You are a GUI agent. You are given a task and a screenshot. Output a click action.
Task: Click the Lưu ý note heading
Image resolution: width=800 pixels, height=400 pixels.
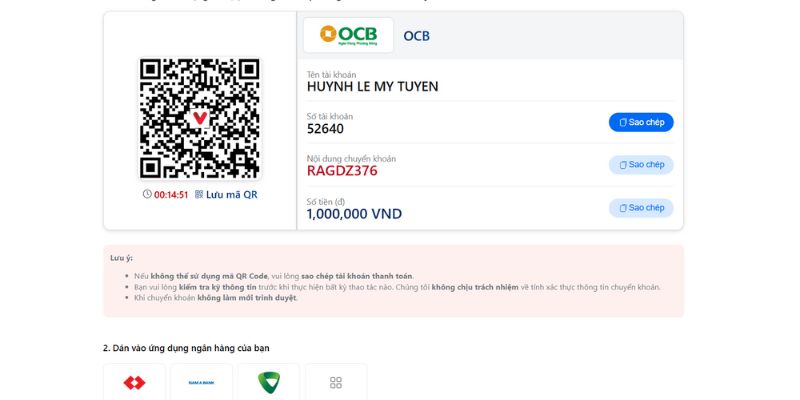pyautogui.click(x=121, y=258)
